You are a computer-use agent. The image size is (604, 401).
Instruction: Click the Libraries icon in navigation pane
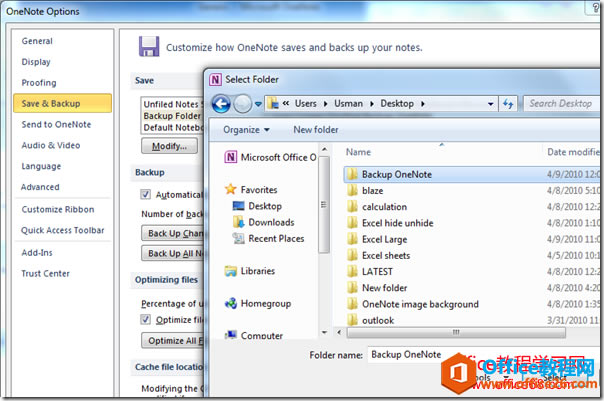click(x=230, y=271)
